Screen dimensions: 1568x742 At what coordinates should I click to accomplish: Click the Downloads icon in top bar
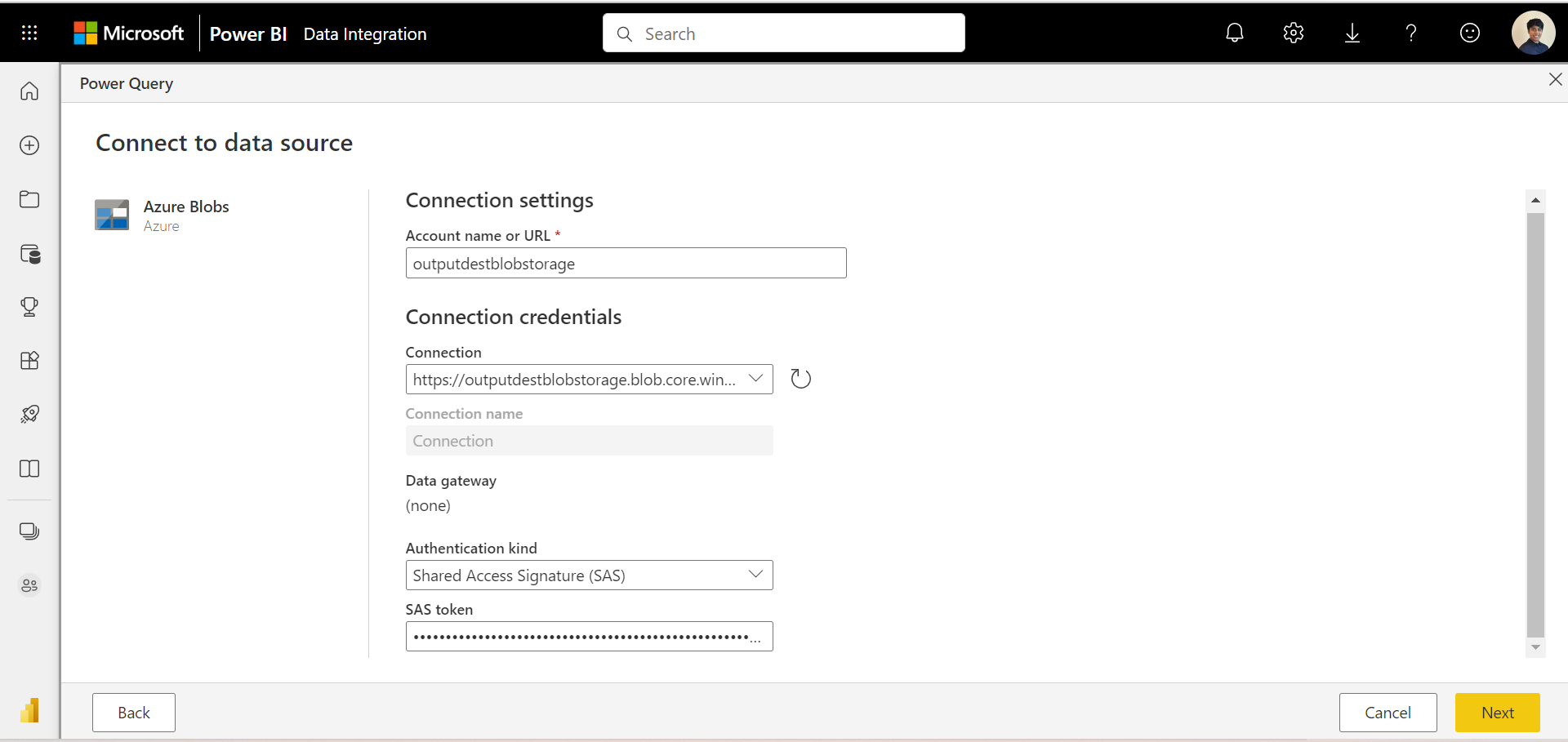(1352, 33)
